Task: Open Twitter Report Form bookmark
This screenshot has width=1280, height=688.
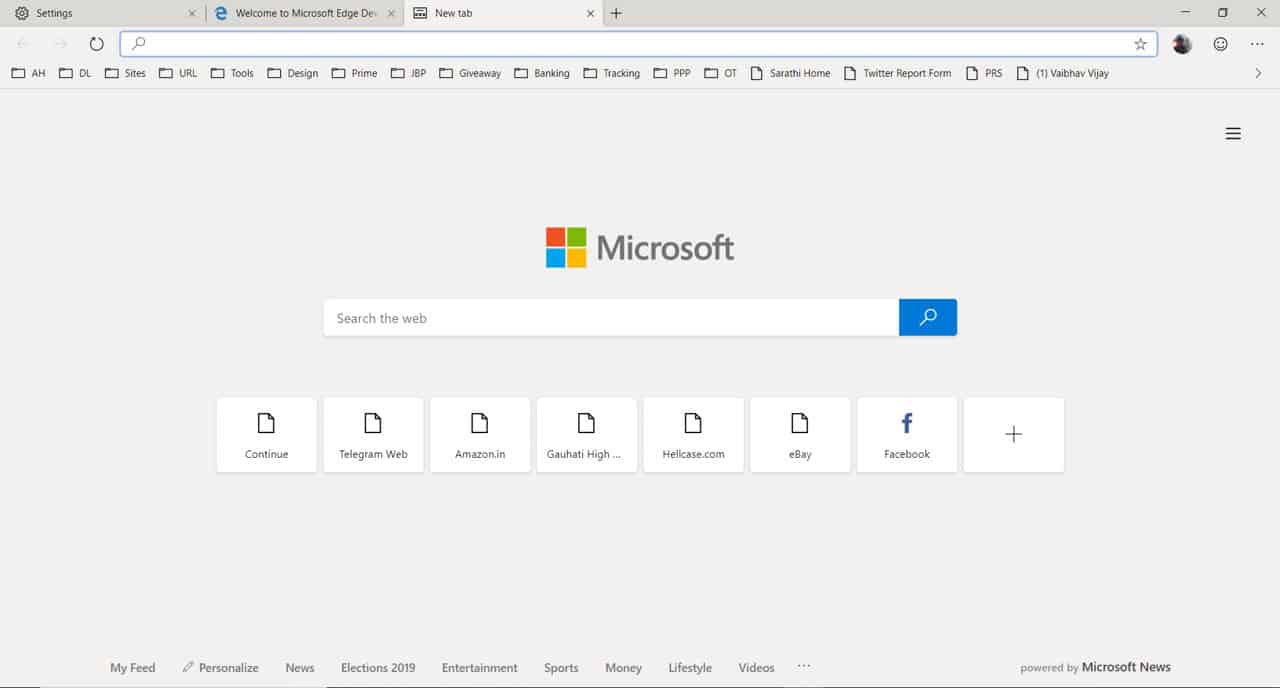Action: point(898,73)
